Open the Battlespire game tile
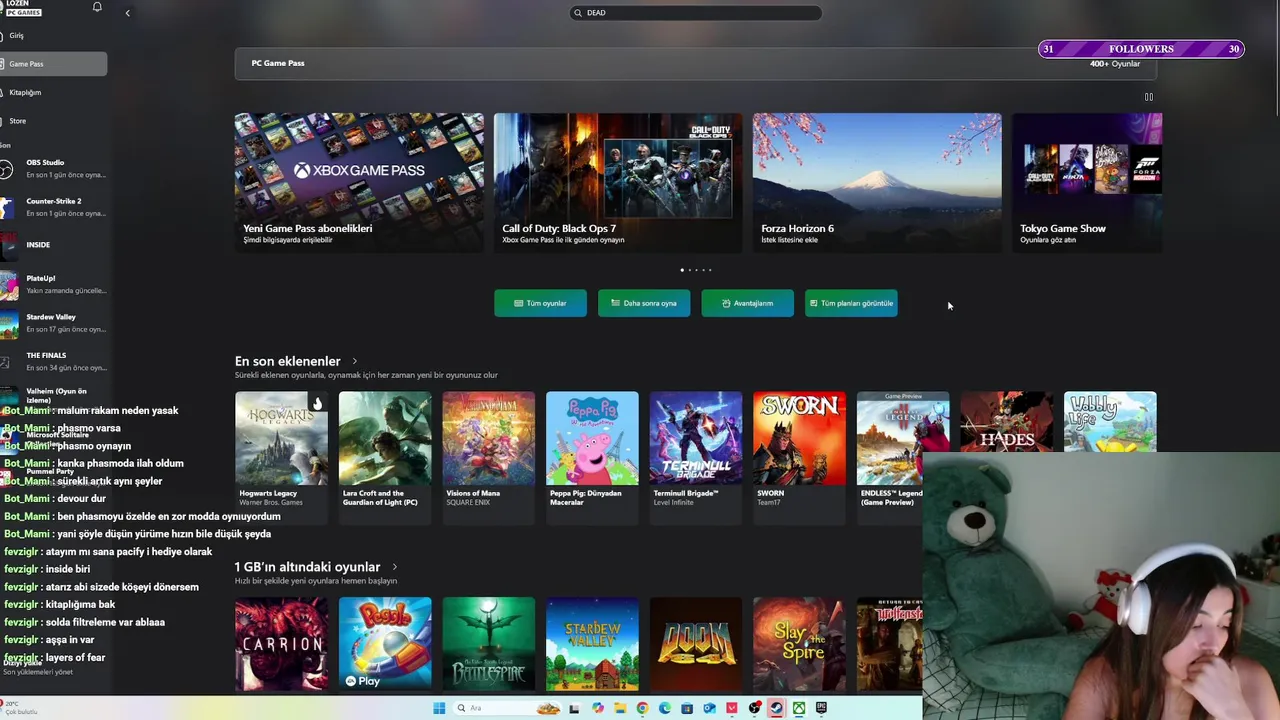Screen dimensions: 1280x720 tap(489, 644)
